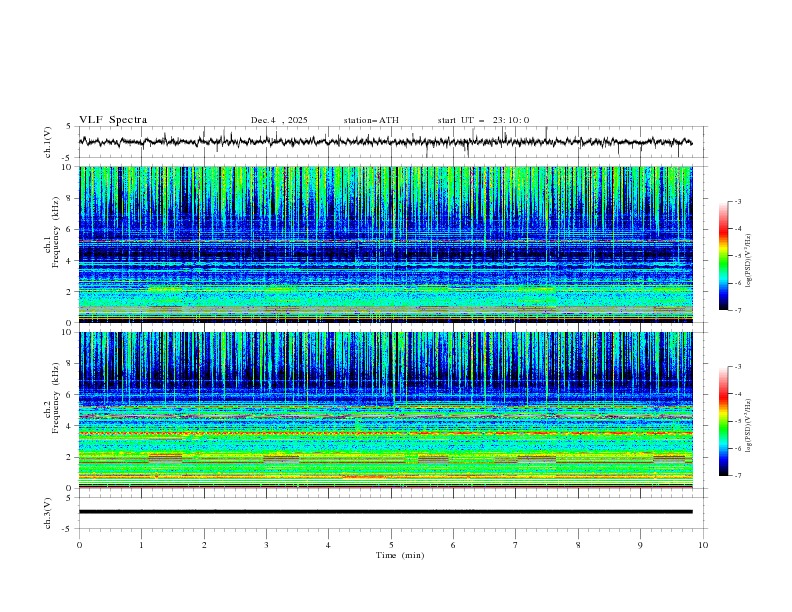This screenshot has height=612, width=792.
Task: Click inside the ch.2 spectrogram panel
Action: (386, 410)
